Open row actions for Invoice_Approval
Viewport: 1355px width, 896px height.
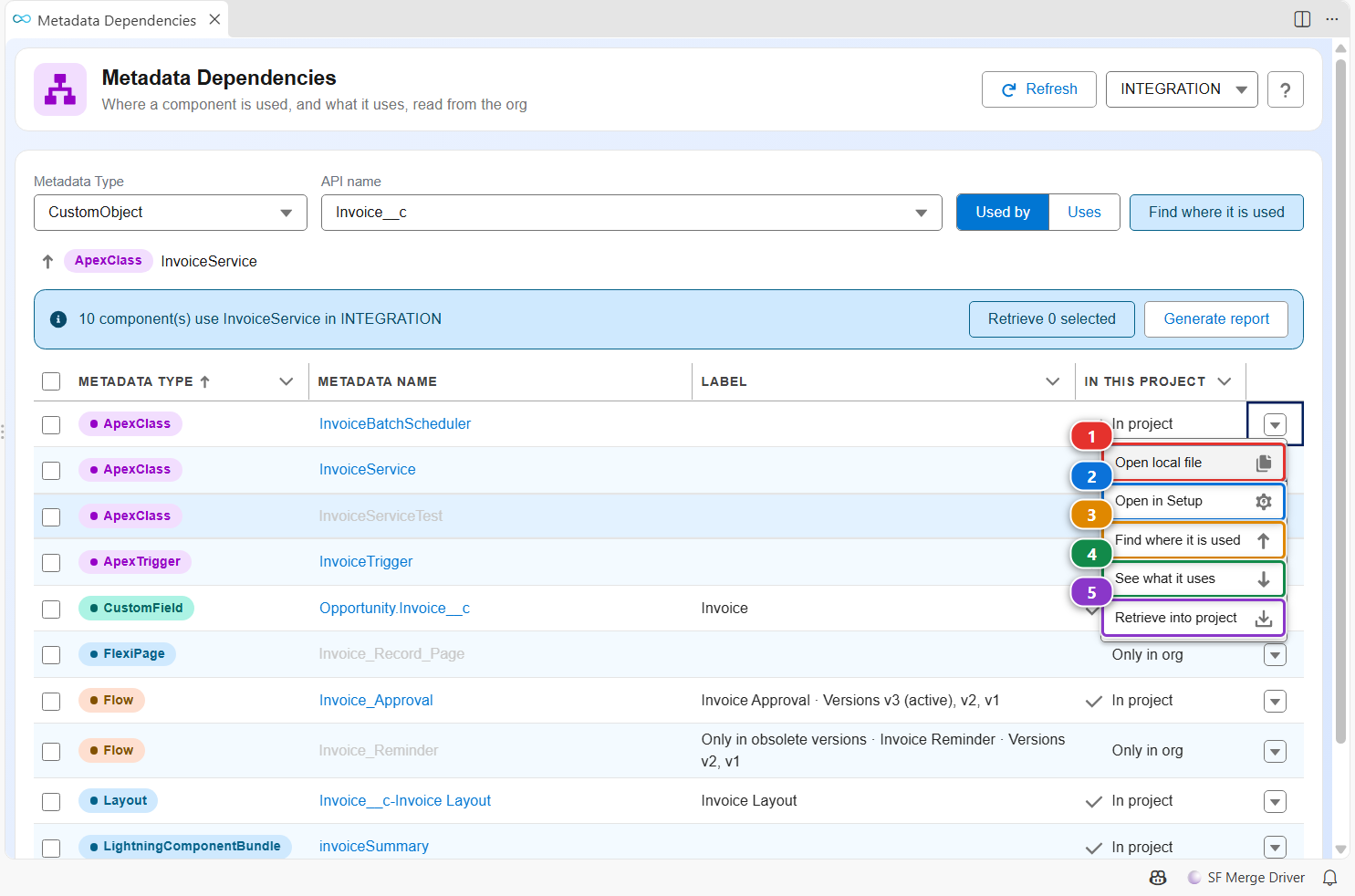coord(1275,702)
